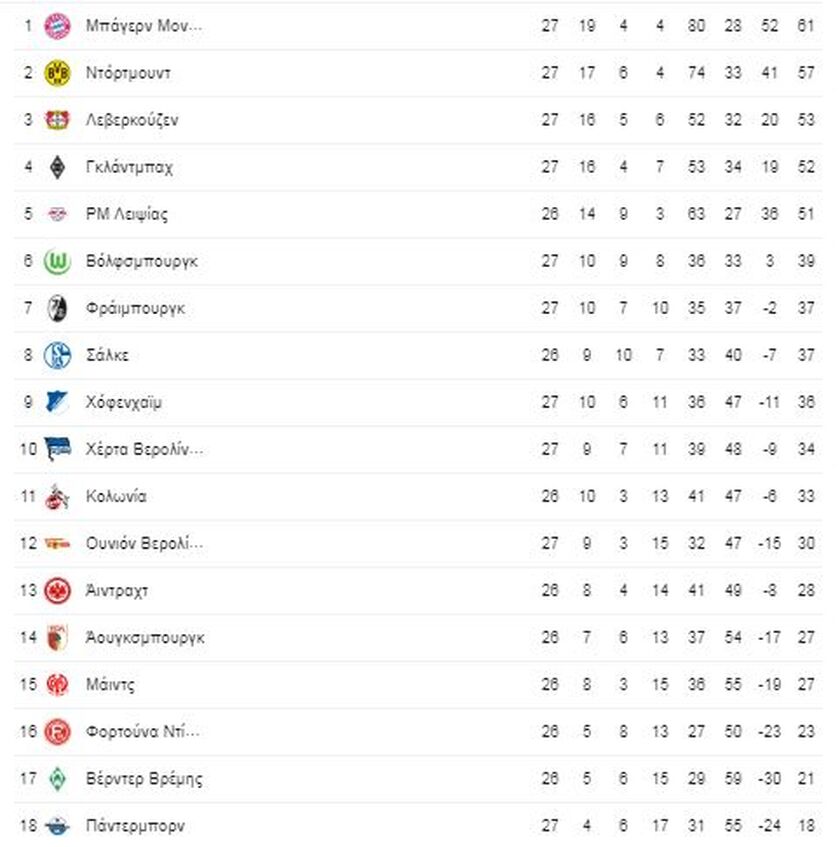Click the Schalke blue logo
The image size is (840, 847).
pos(57,355)
